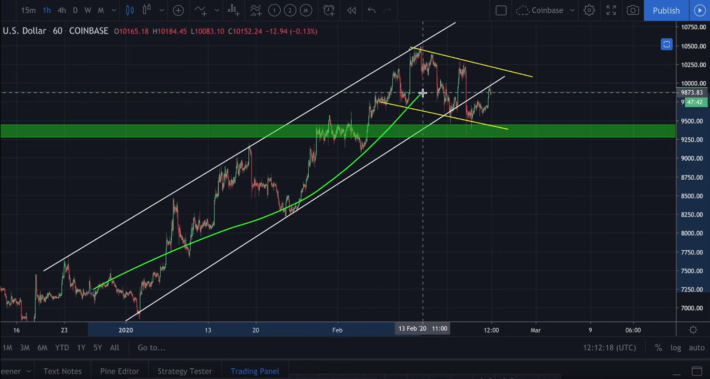Screen dimensions: 710x379
Task: Click the play icon next to Publish
Action: pos(699,10)
